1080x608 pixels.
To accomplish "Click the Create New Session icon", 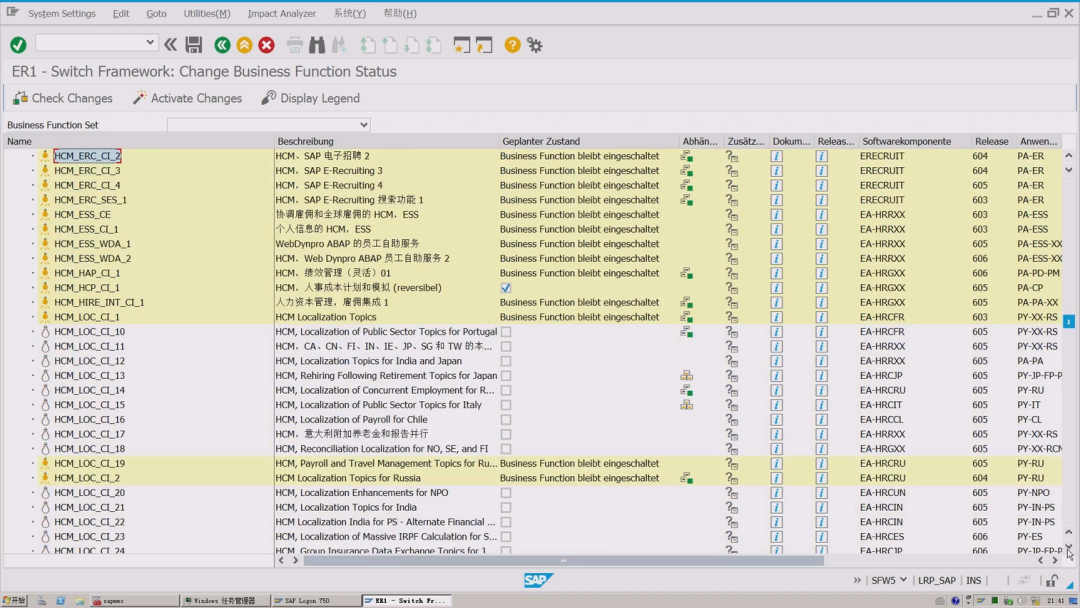I will pos(461,45).
